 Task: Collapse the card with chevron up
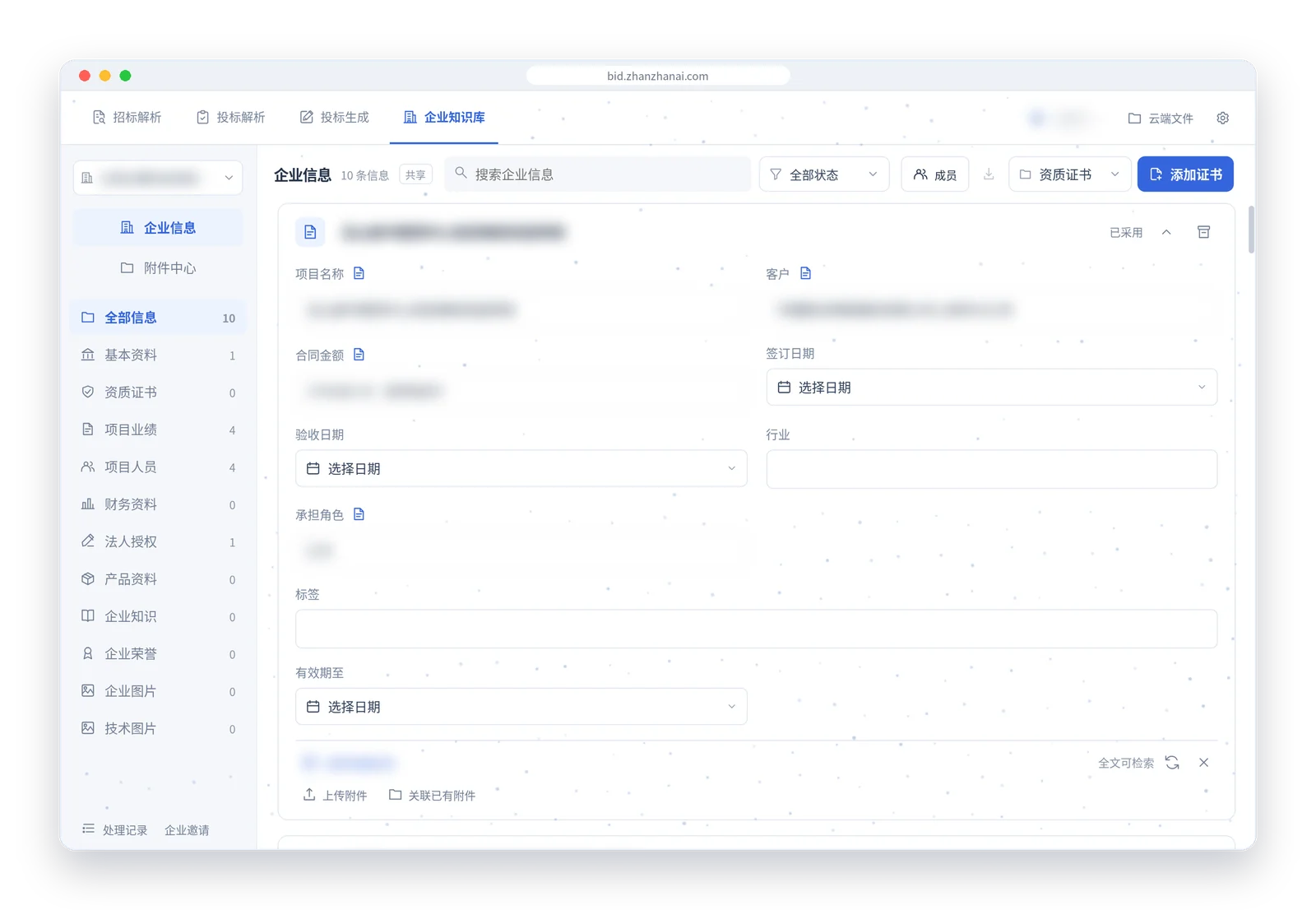coord(1166,232)
